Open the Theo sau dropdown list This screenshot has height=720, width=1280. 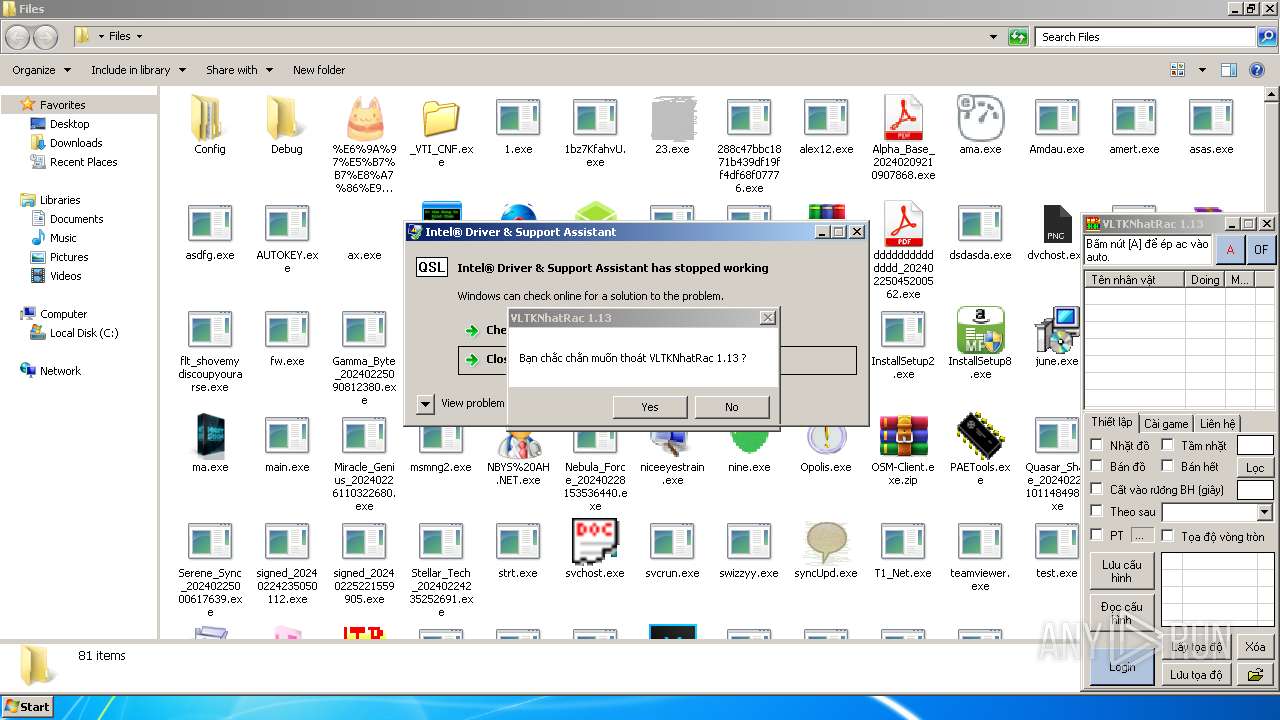pos(1265,512)
